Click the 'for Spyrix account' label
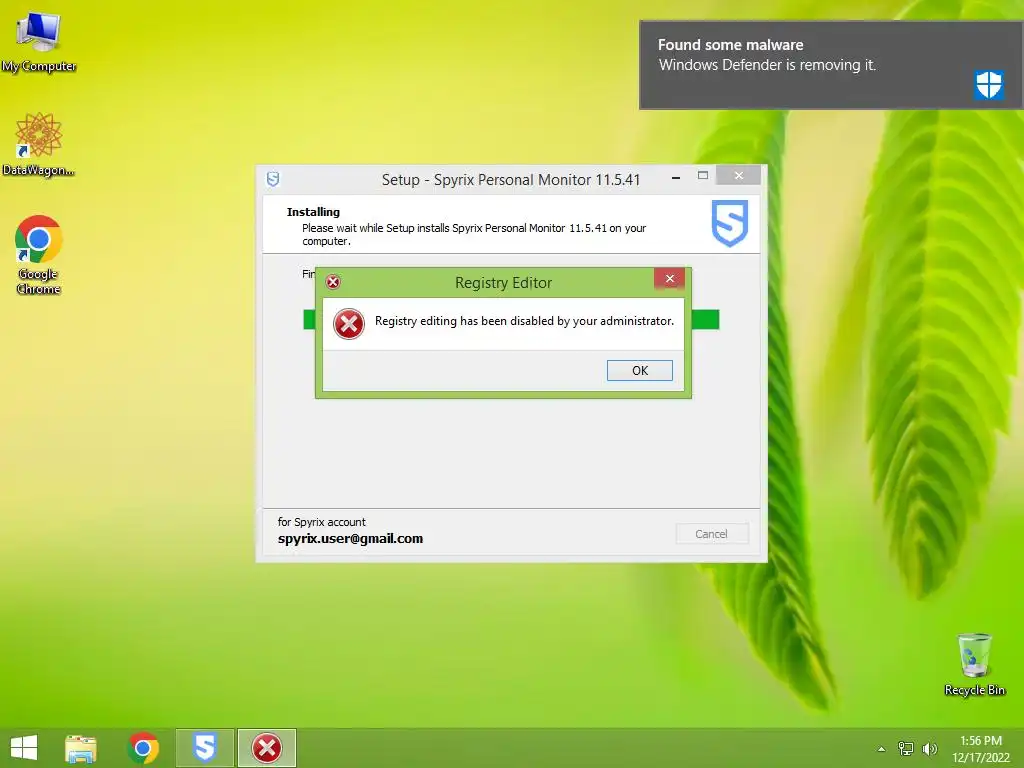This screenshot has height=768, width=1024. click(321, 522)
